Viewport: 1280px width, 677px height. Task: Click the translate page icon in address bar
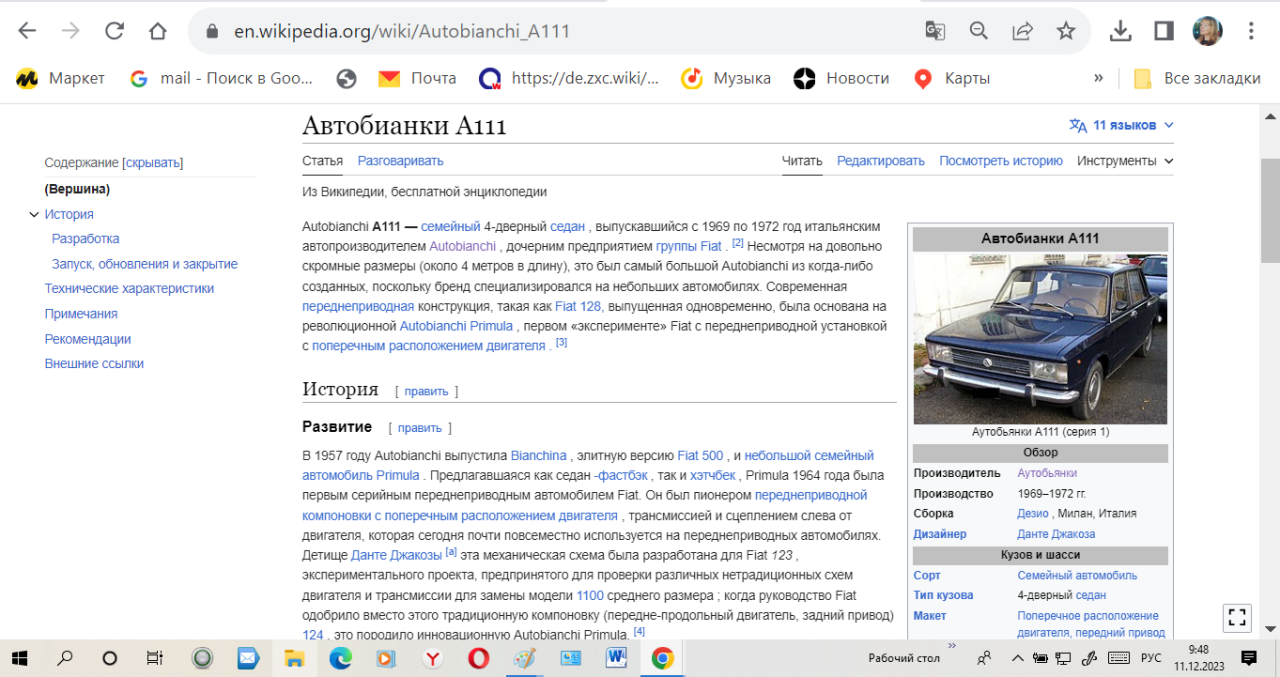tap(935, 31)
